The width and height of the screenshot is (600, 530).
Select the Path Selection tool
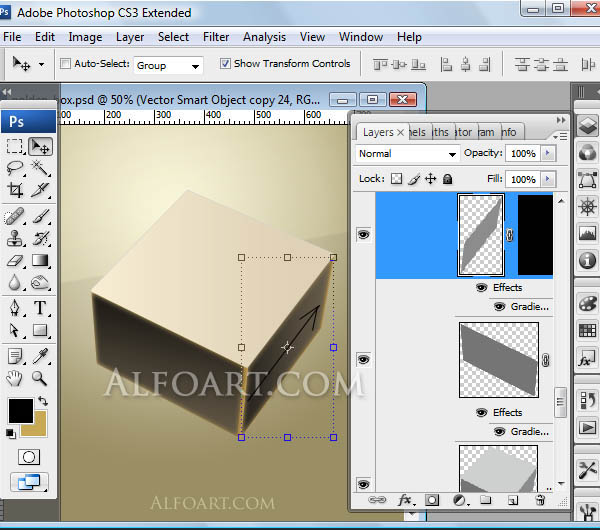[15, 330]
